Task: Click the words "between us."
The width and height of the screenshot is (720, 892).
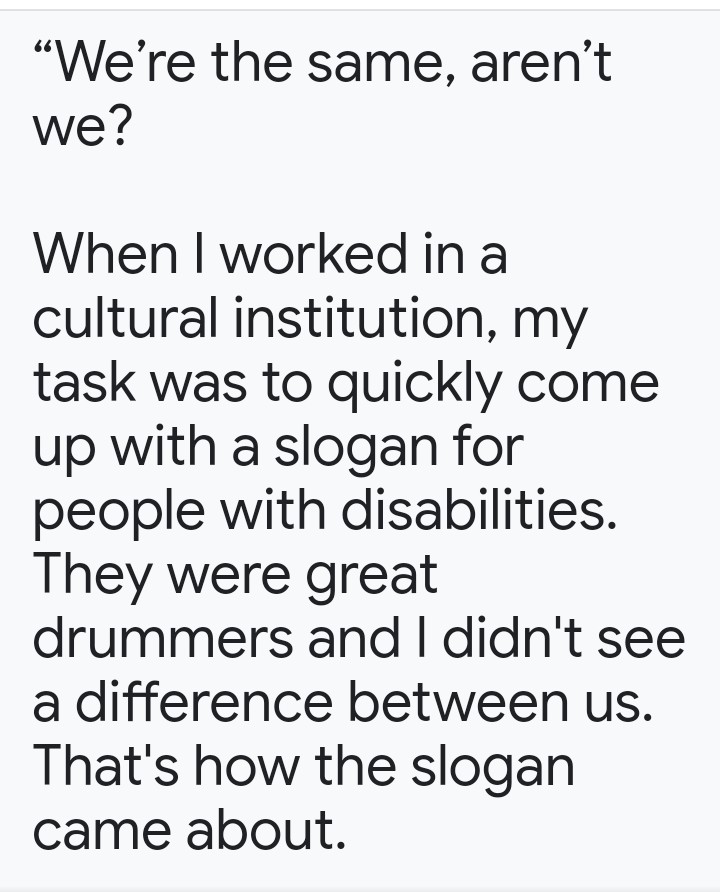Action: click(499, 701)
